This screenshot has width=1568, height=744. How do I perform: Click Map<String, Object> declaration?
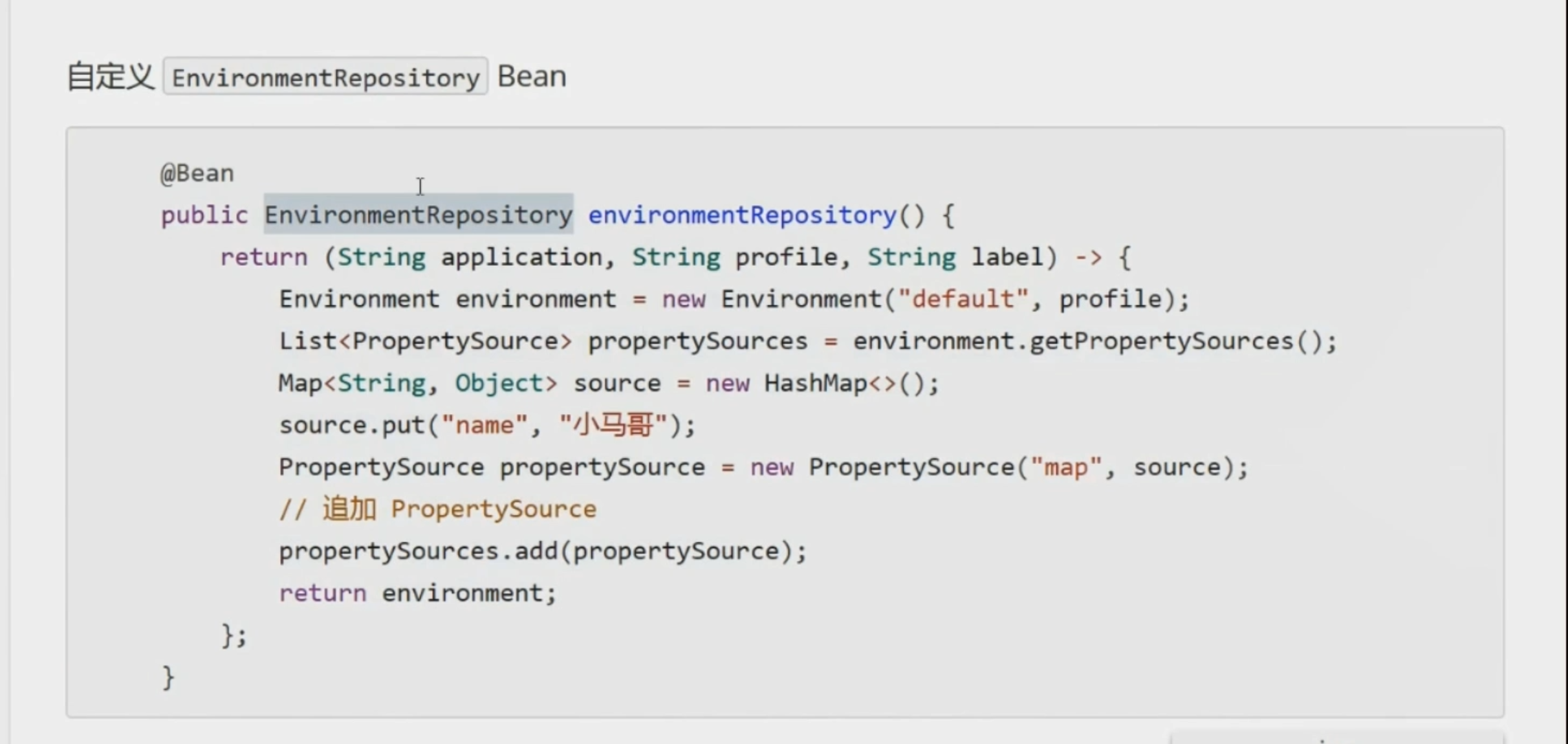tap(418, 383)
